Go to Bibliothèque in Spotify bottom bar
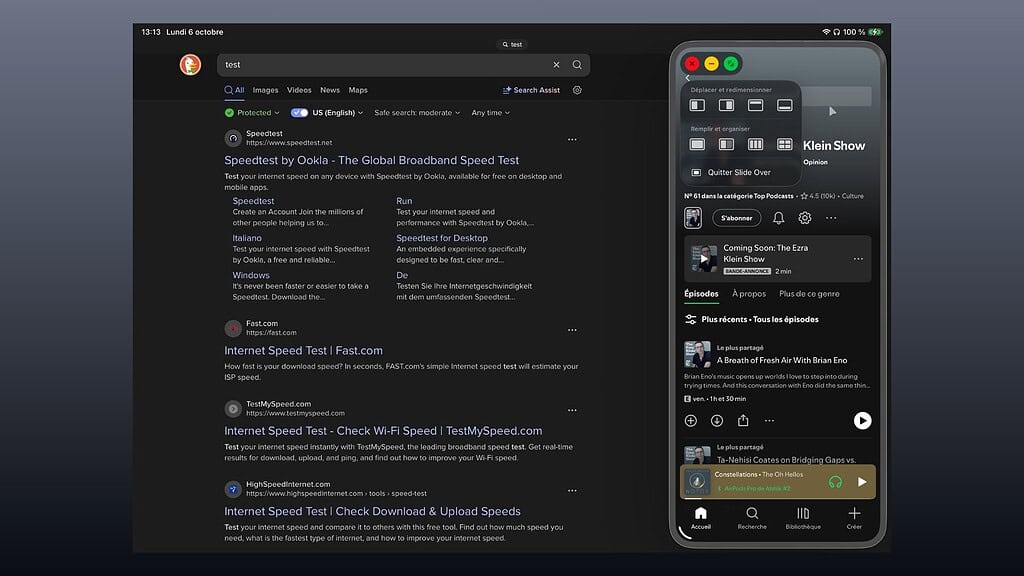 (x=803, y=518)
